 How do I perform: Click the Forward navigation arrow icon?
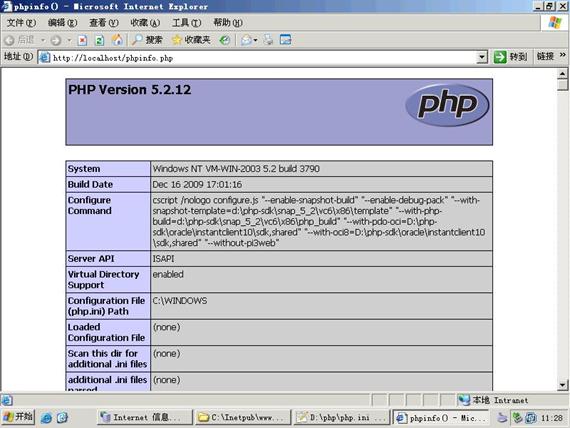click(56, 40)
